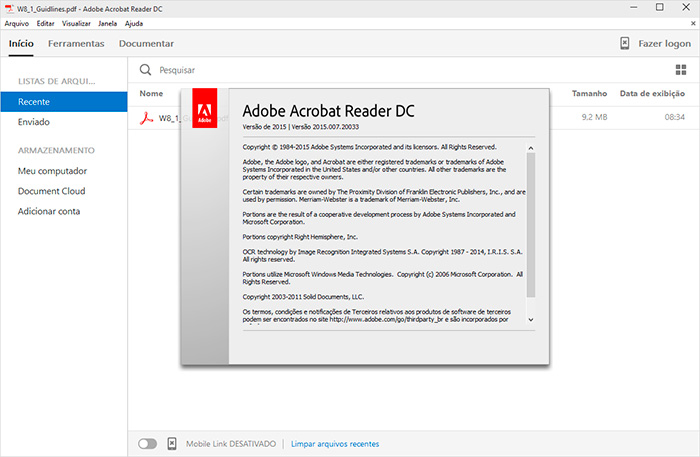The image size is (700, 457).
Task: Click the Acrobat icon in the title bar
Action: click(9, 8)
